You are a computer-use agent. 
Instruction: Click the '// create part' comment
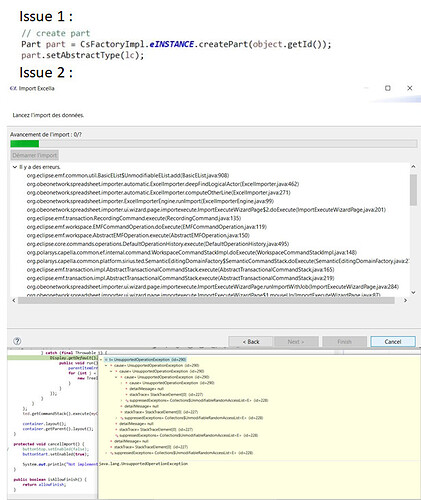pos(56,33)
